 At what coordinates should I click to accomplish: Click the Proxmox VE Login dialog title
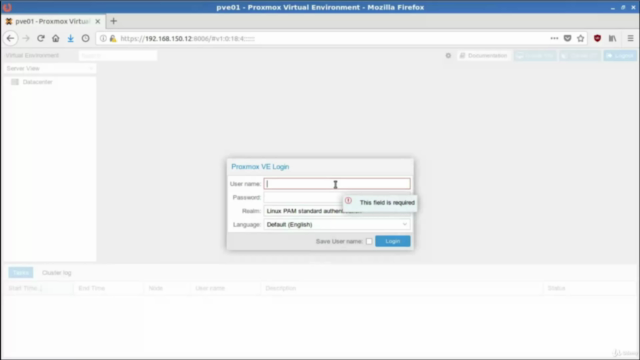pos(260,167)
